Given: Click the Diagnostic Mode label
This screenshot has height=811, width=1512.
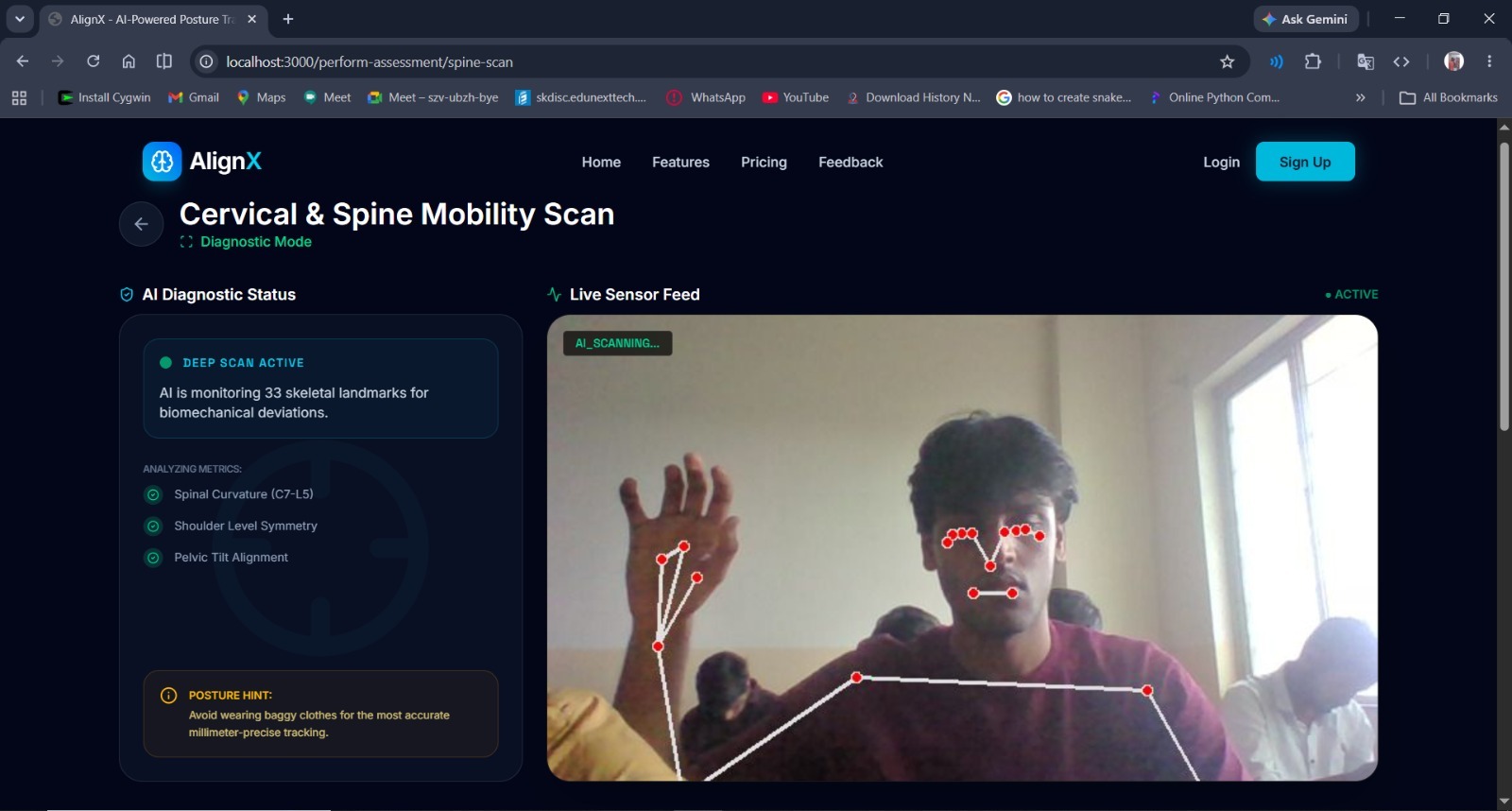Looking at the screenshot, I should (256, 242).
